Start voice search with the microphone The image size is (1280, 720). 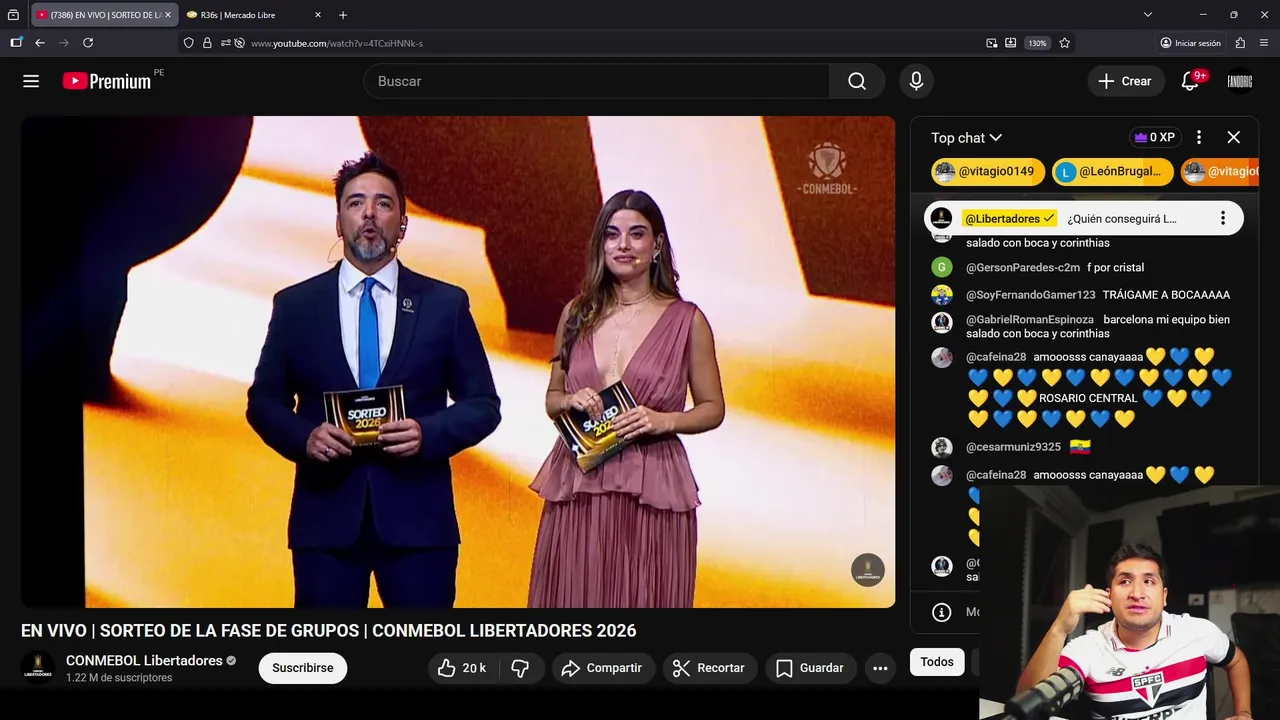tap(916, 81)
